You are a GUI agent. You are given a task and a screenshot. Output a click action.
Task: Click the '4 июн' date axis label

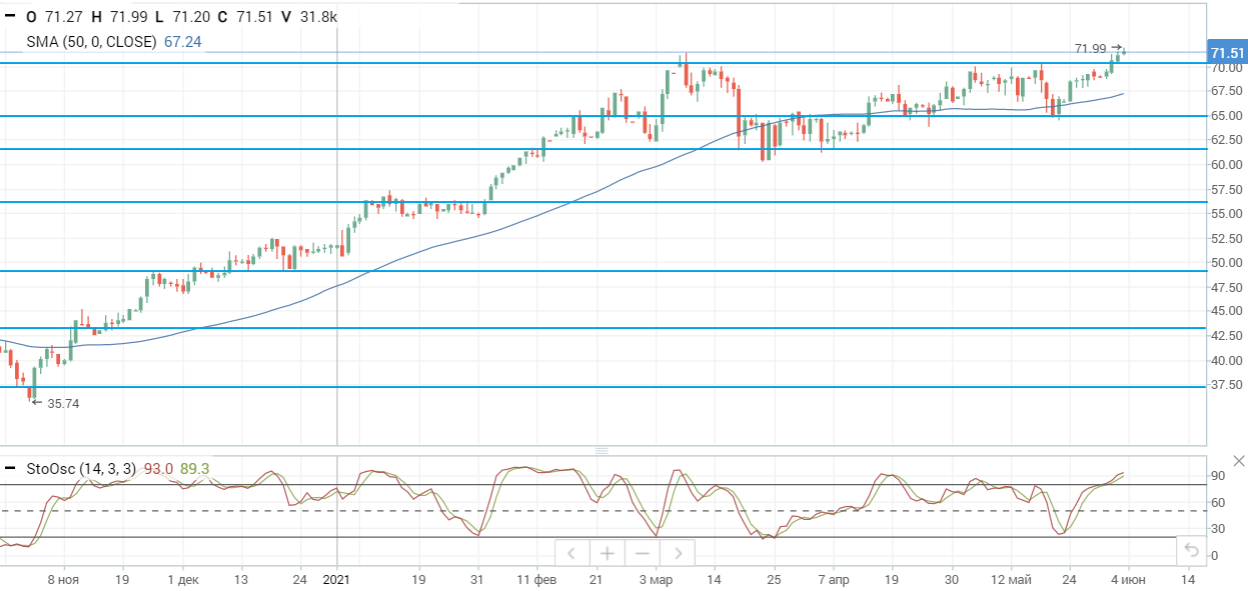[x=1128, y=579]
